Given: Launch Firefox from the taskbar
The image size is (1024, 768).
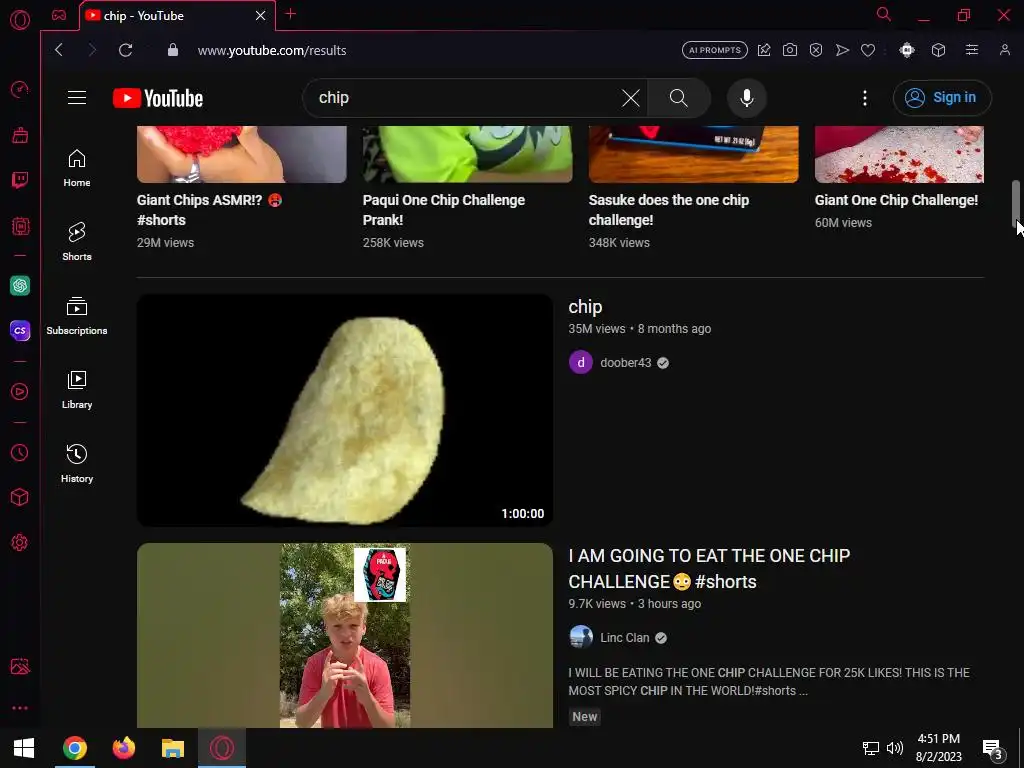Looking at the screenshot, I should [x=123, y=748].
